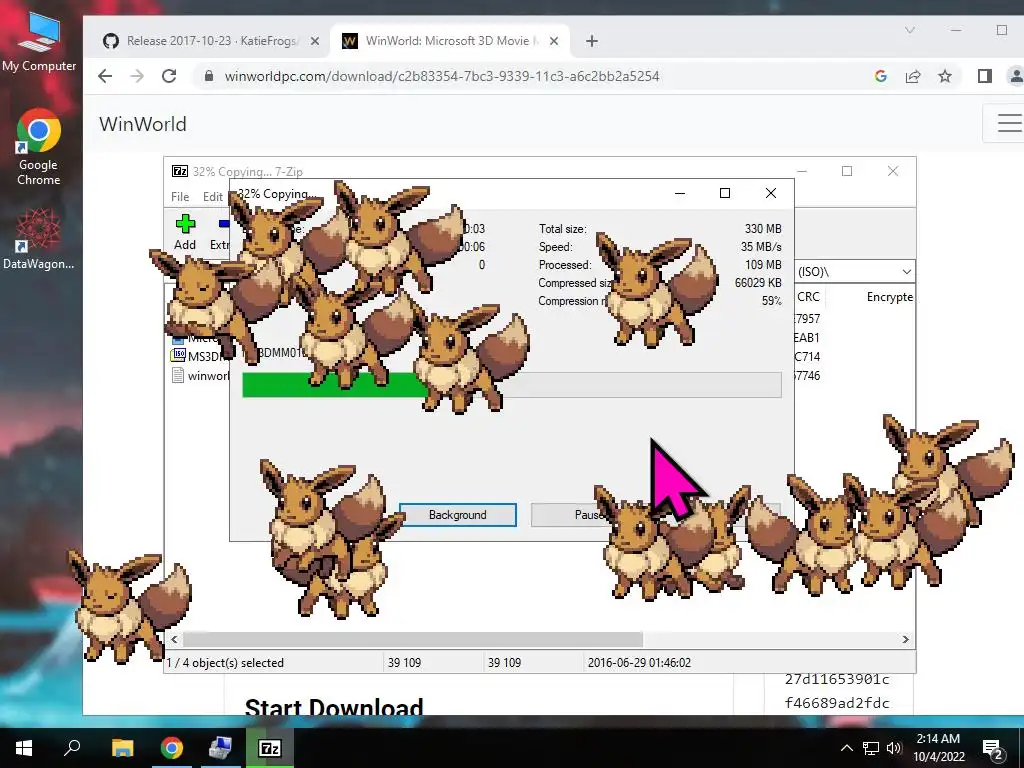
Task: Click the WinWorld site title link
Action: tap(143, 124)
